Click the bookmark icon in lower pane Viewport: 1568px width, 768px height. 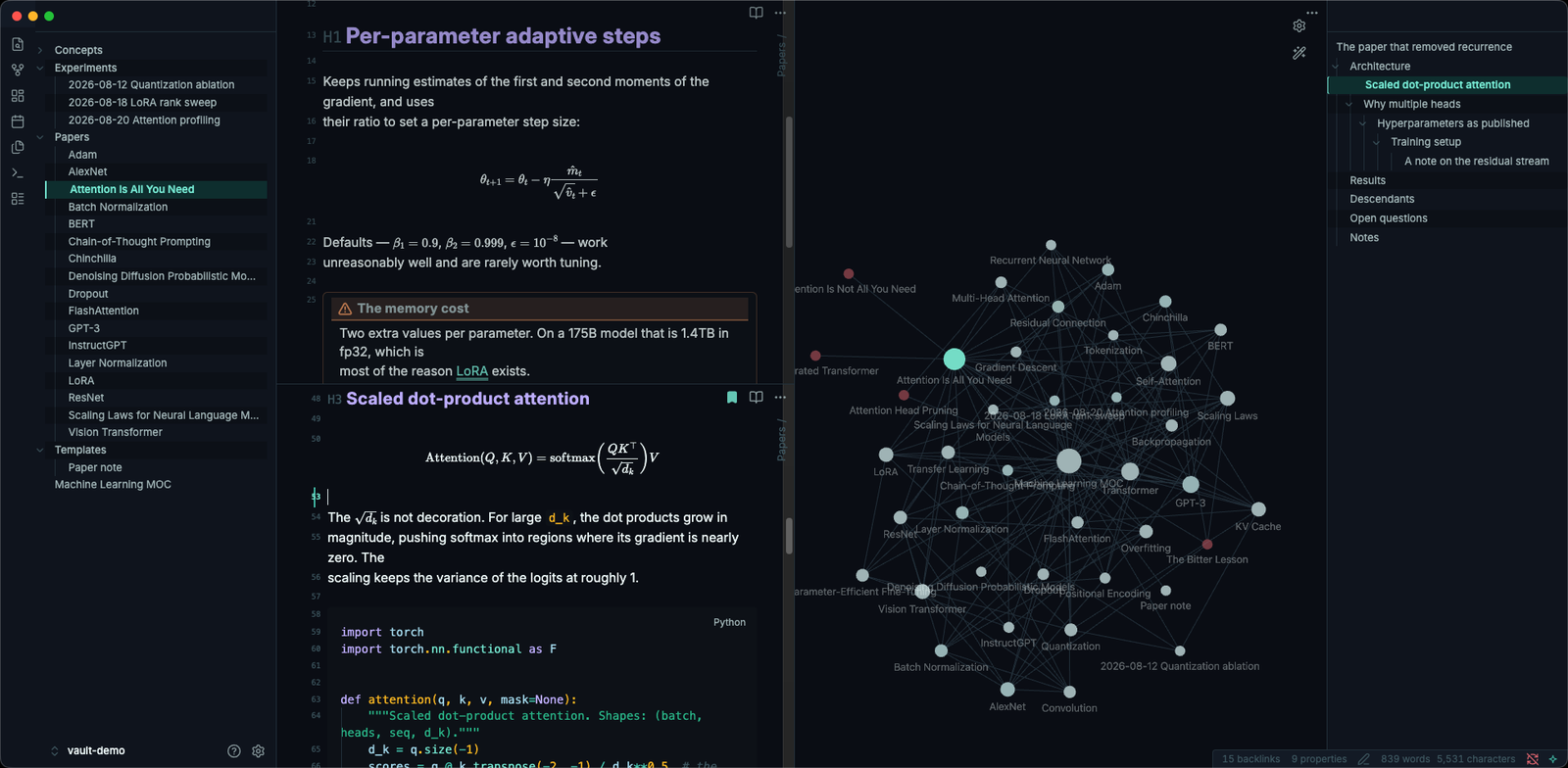tap(731, 397)
